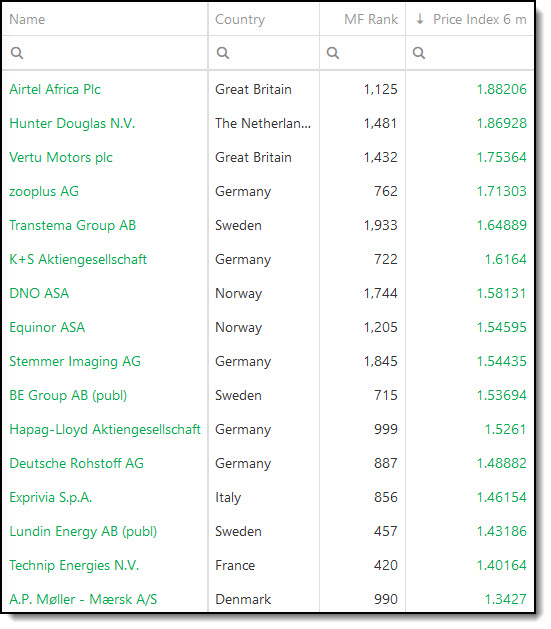
Task: Select price index value 1.5261
Action: 506,429
